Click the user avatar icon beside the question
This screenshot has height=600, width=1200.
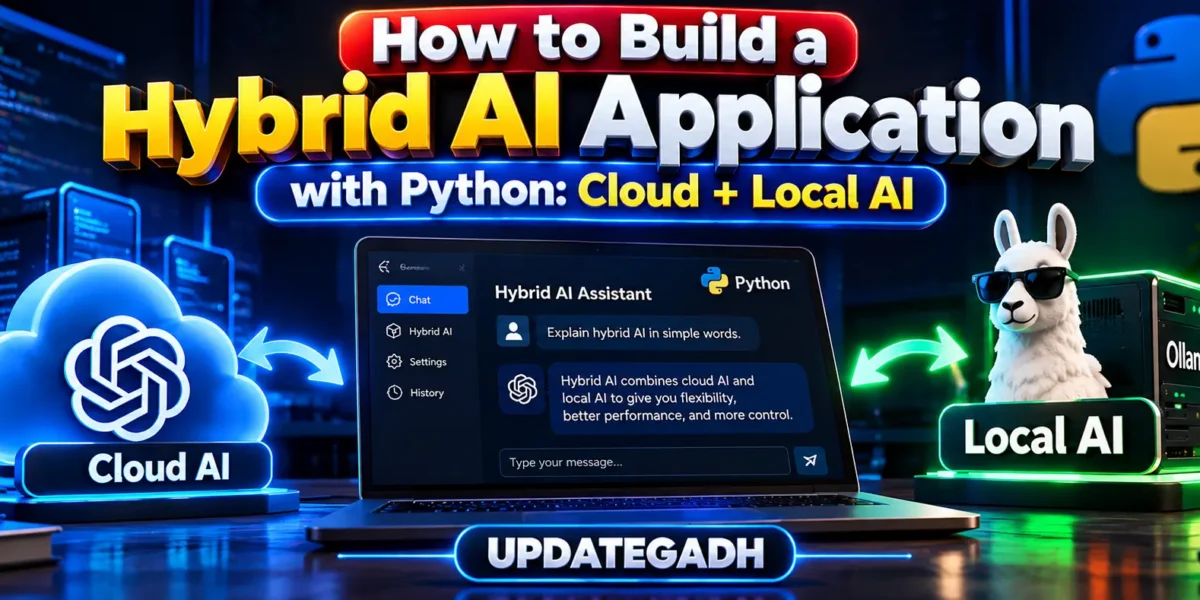(x=515, y=332)
